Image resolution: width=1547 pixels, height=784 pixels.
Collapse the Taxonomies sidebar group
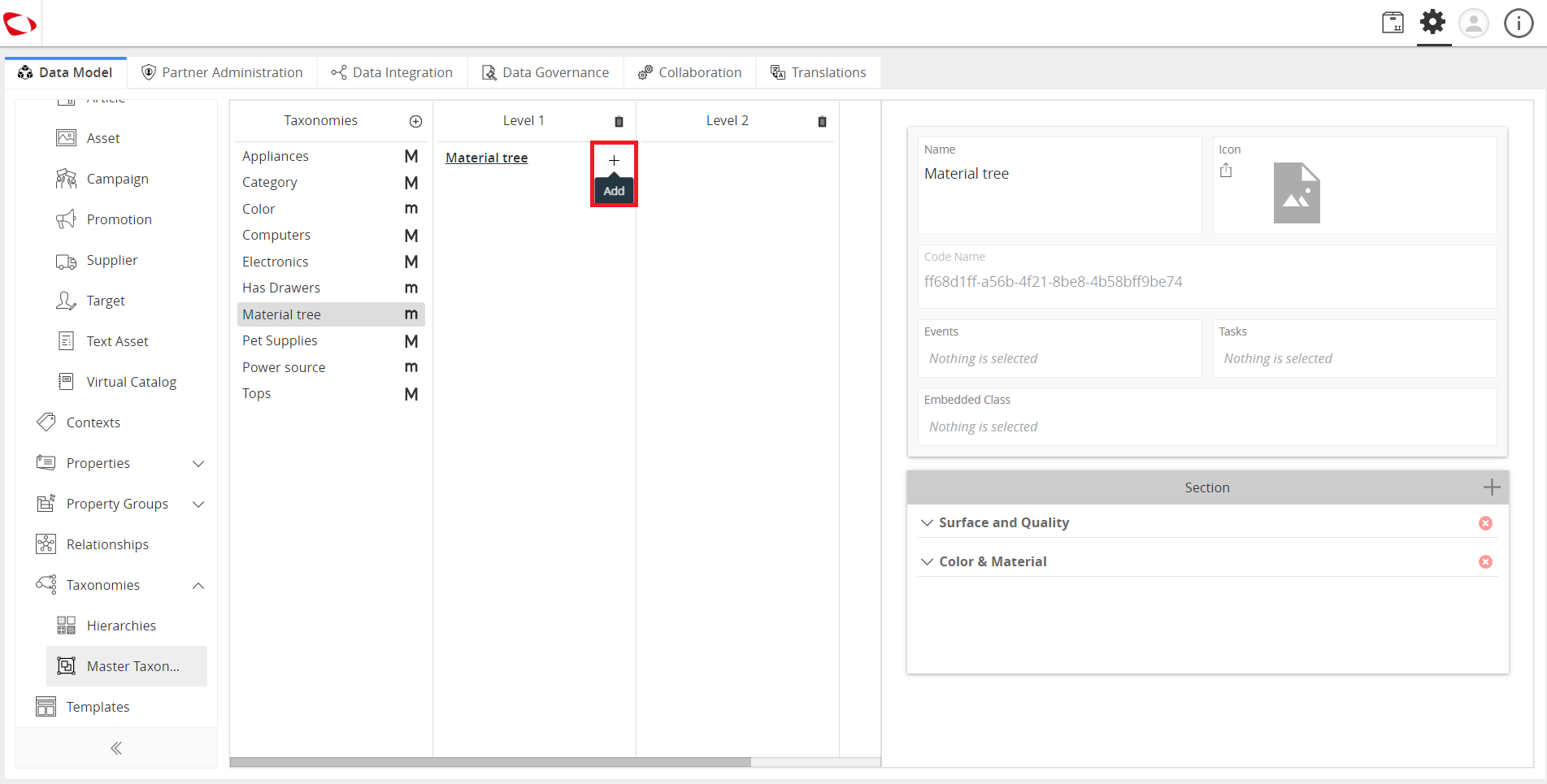point(198,585)
